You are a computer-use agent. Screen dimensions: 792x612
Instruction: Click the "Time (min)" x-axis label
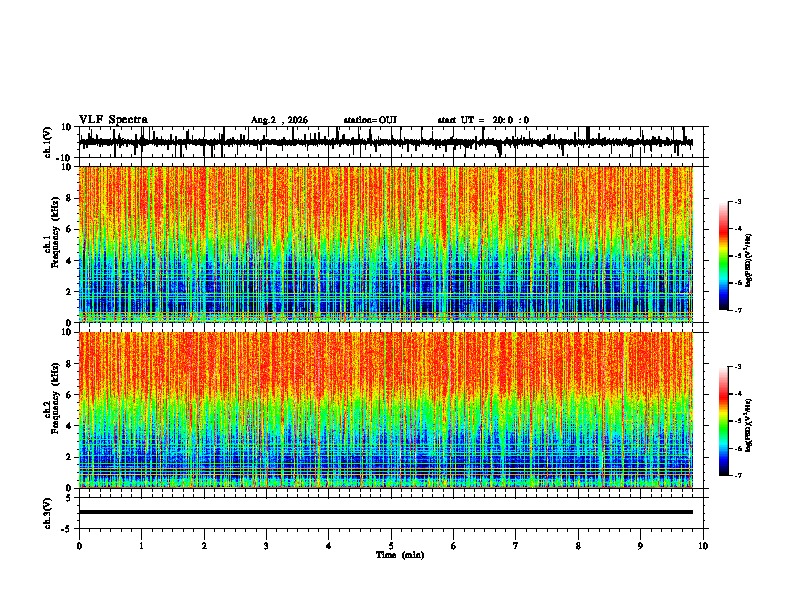click(400, 555)
